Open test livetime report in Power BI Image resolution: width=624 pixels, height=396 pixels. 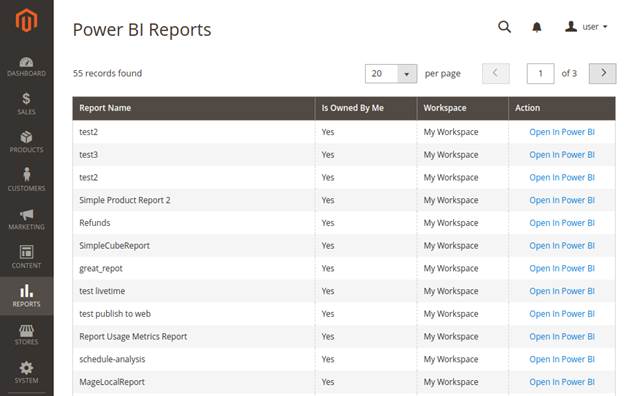[x=562, y=291]
